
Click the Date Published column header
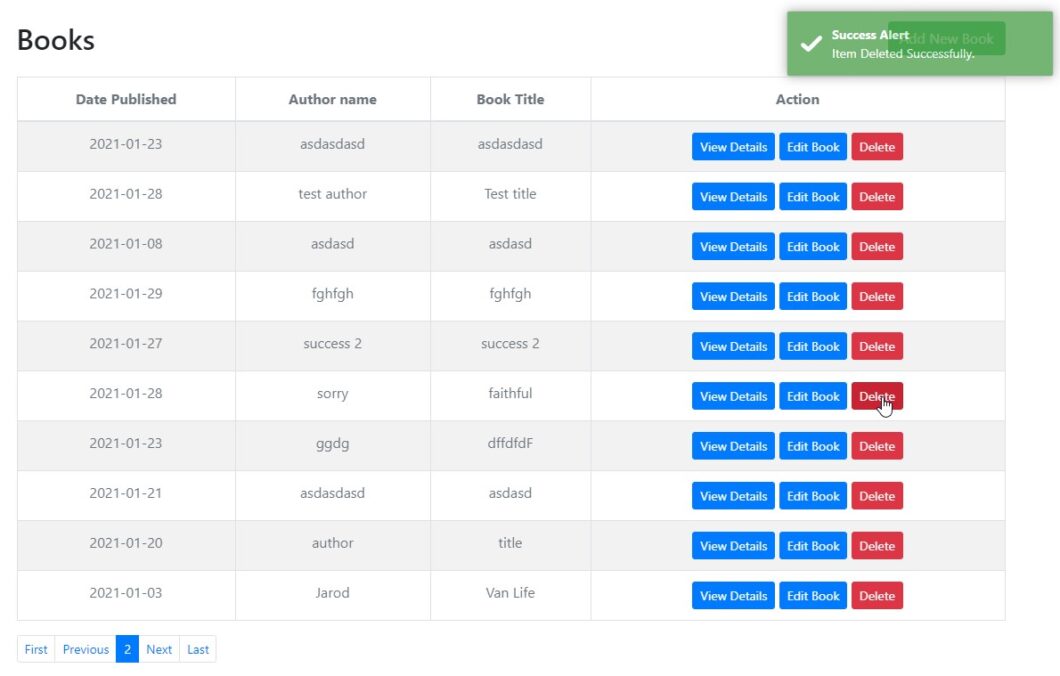point(126,100)
